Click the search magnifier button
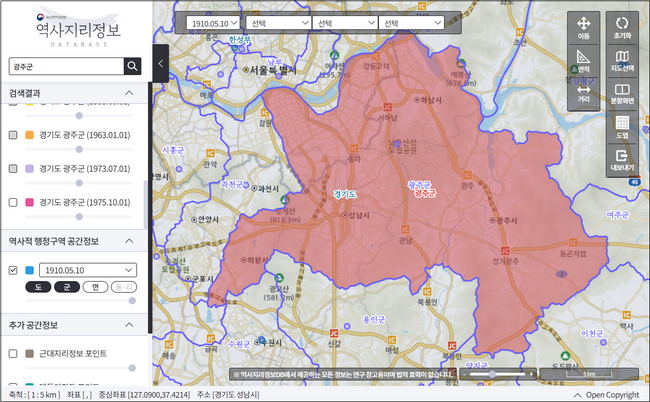This screenshot has width=650, height=402. pyautogui.click(x=132, y=66)
